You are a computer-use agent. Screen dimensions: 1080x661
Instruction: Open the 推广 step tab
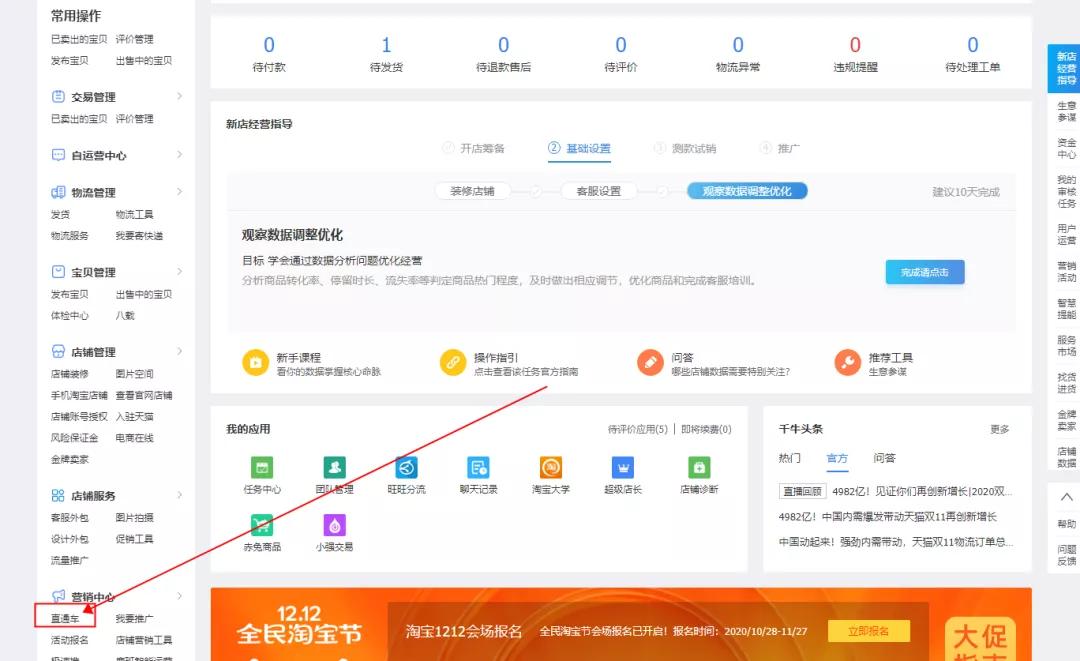click(780, 148)
